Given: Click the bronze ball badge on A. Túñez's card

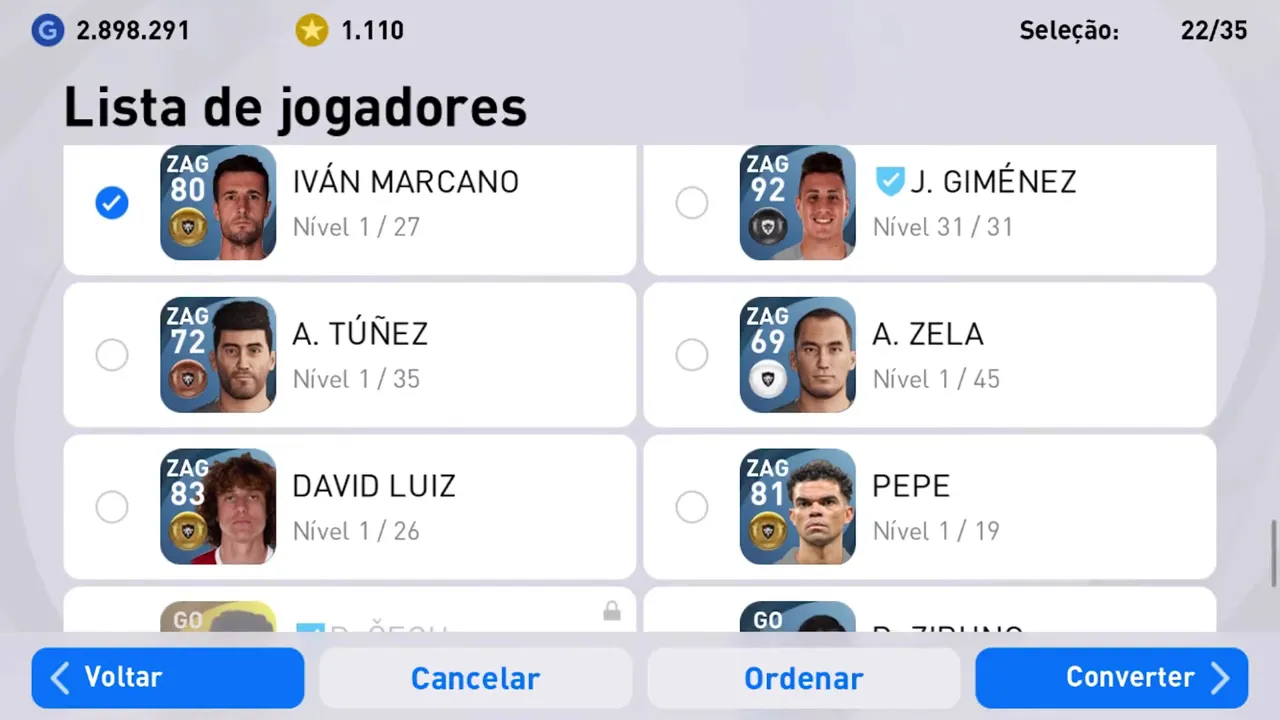Looking at the screenshot, I should 187,379.
